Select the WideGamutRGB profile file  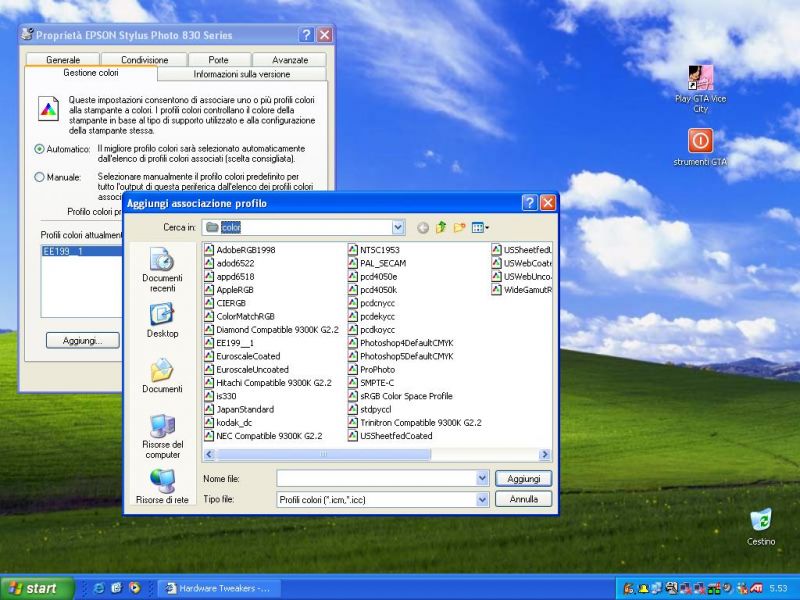[x=521, y=290]
